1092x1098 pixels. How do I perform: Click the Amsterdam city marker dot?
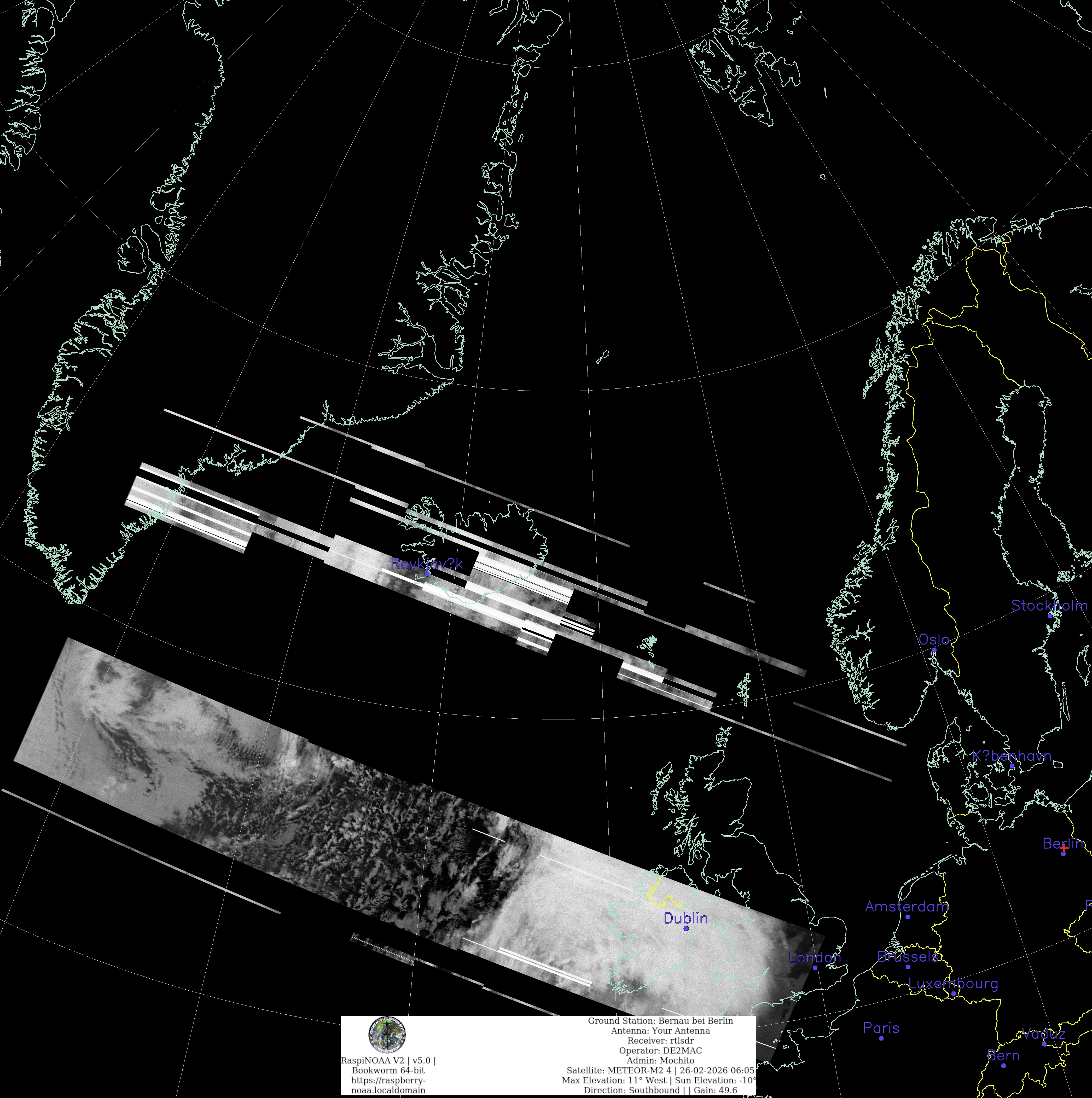point(907,917)
